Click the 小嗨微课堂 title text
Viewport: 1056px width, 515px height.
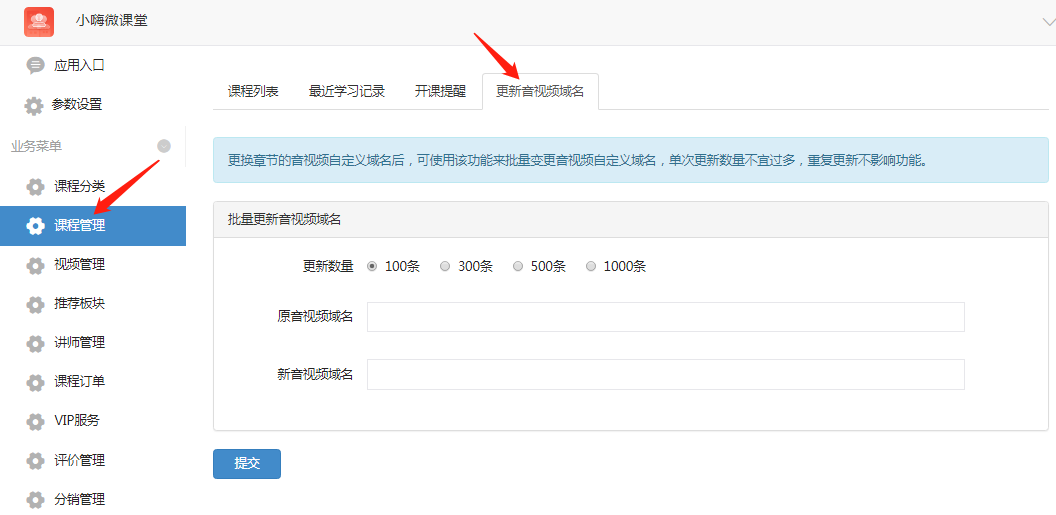click(111, 20)
